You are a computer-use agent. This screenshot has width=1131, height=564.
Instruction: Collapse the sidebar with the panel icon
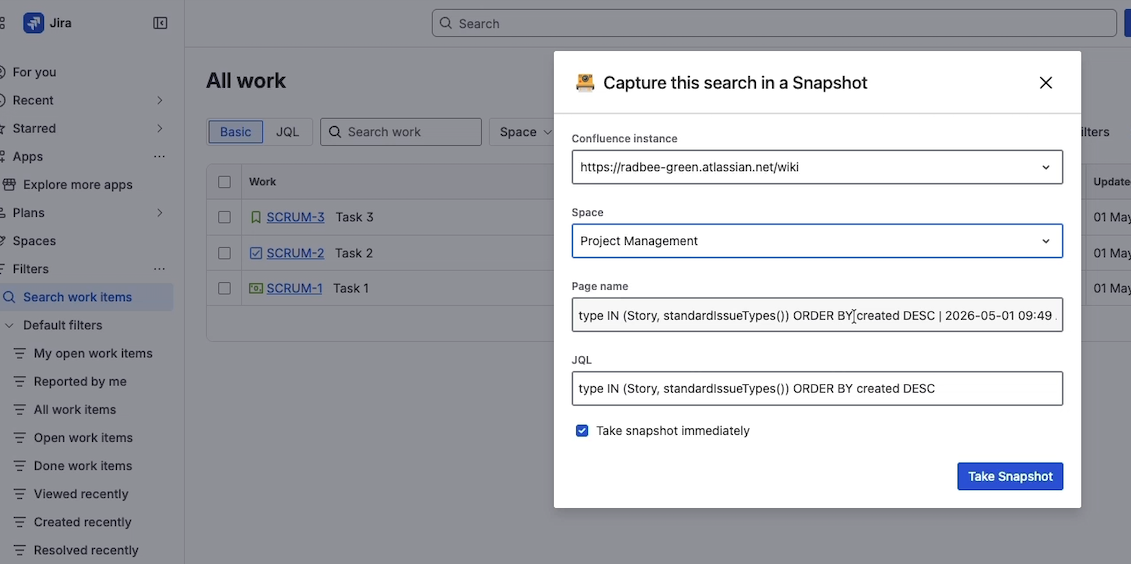[x=160, y=23]
